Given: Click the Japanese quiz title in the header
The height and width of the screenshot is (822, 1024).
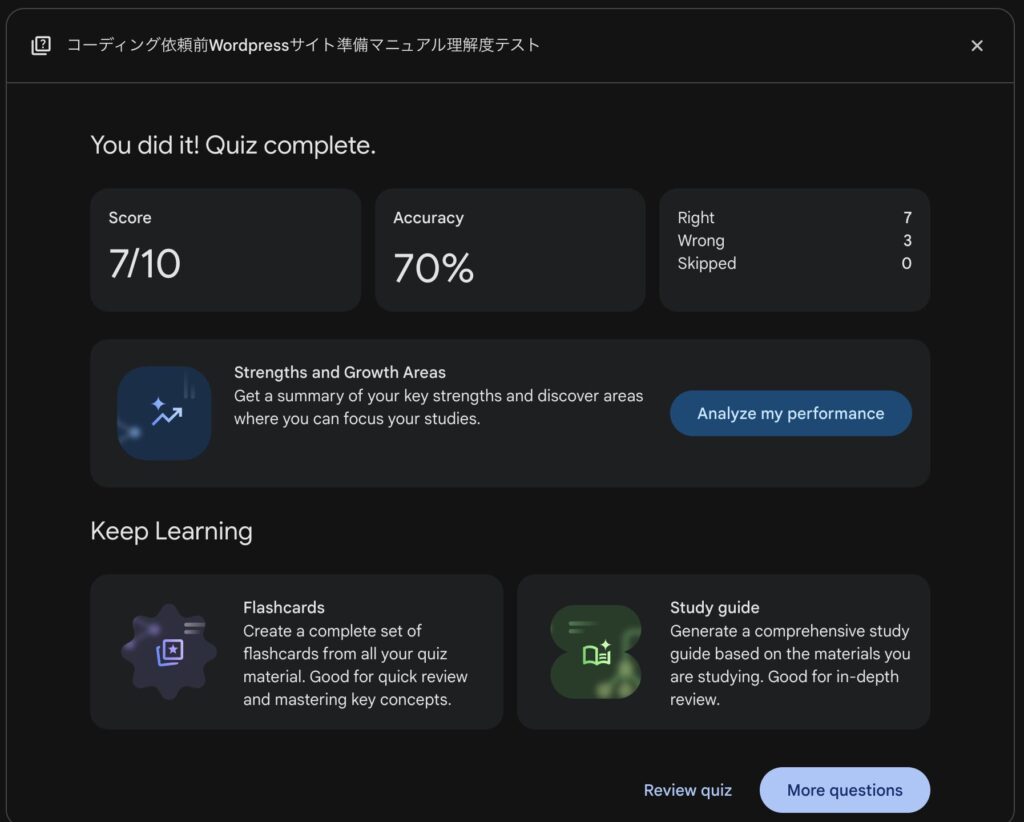Looking at the screenshot, I should [303, 45].
